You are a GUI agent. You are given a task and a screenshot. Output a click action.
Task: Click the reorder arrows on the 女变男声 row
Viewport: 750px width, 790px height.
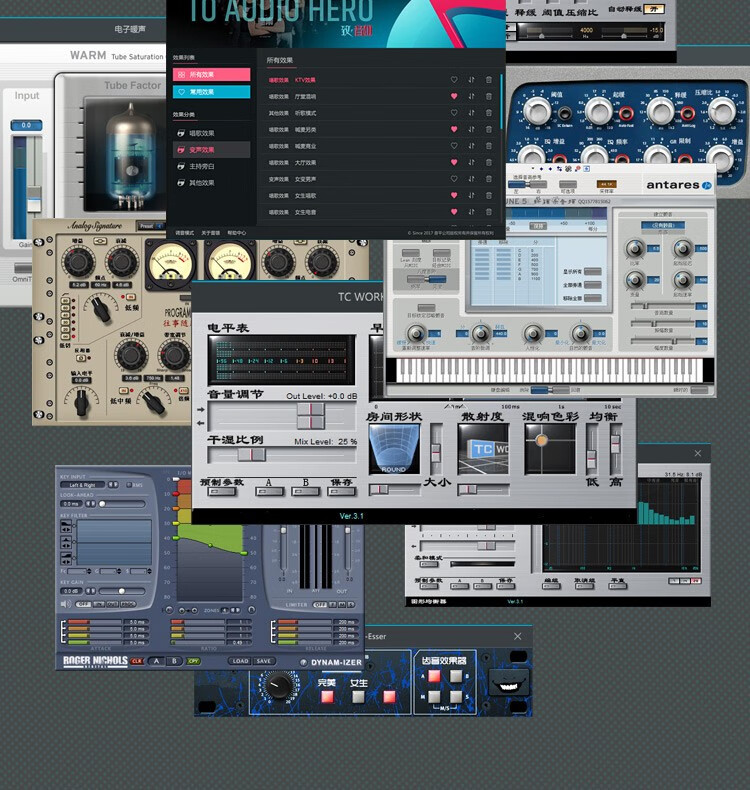pyautogui.click(x=471, y=179)
